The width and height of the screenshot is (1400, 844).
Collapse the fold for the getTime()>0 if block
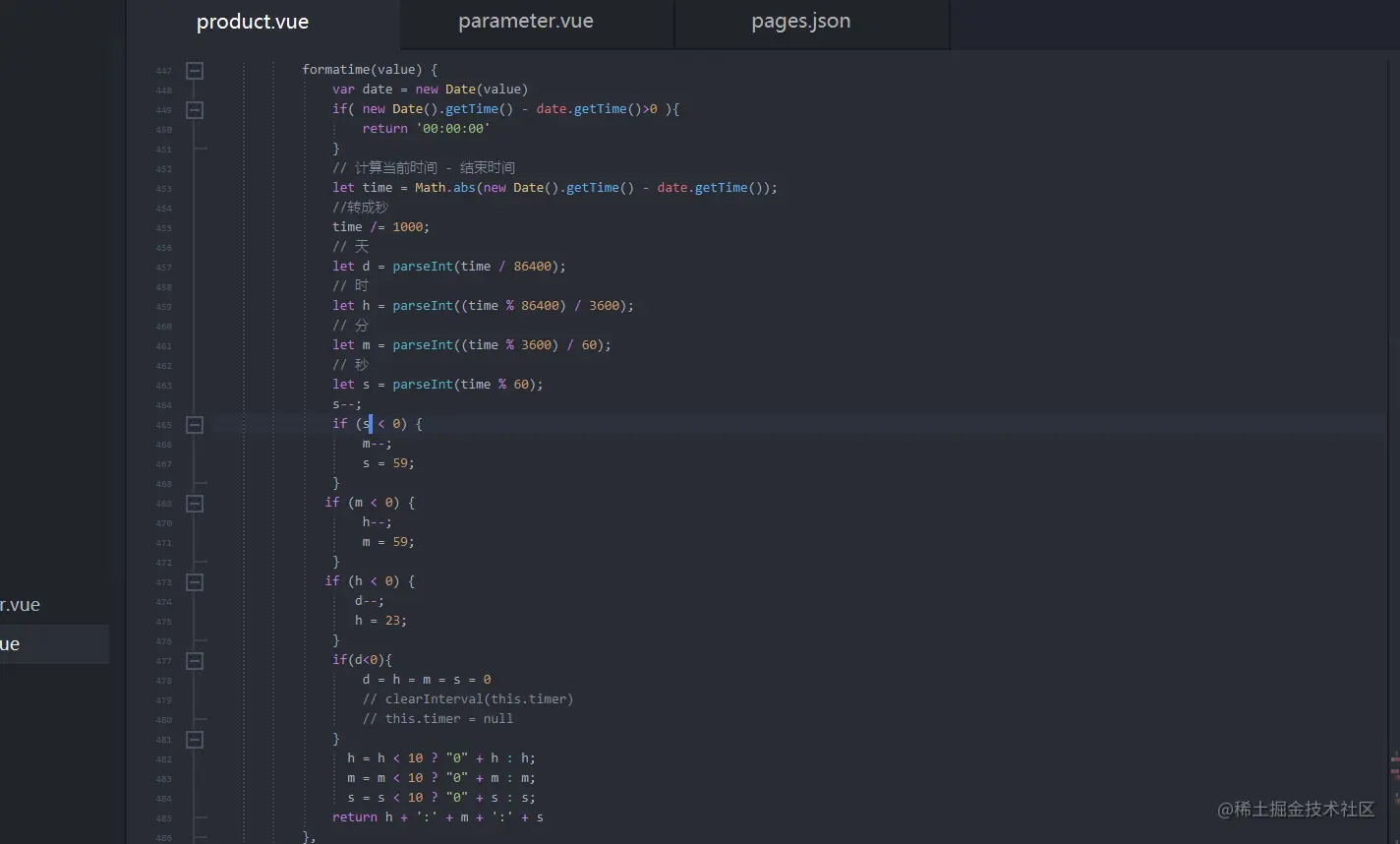point(195,109)
